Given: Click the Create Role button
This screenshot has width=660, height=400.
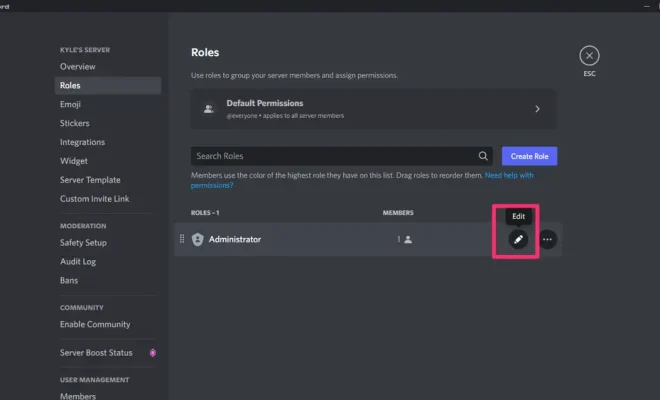Looking at the screenshot, I should pos(529,156).
